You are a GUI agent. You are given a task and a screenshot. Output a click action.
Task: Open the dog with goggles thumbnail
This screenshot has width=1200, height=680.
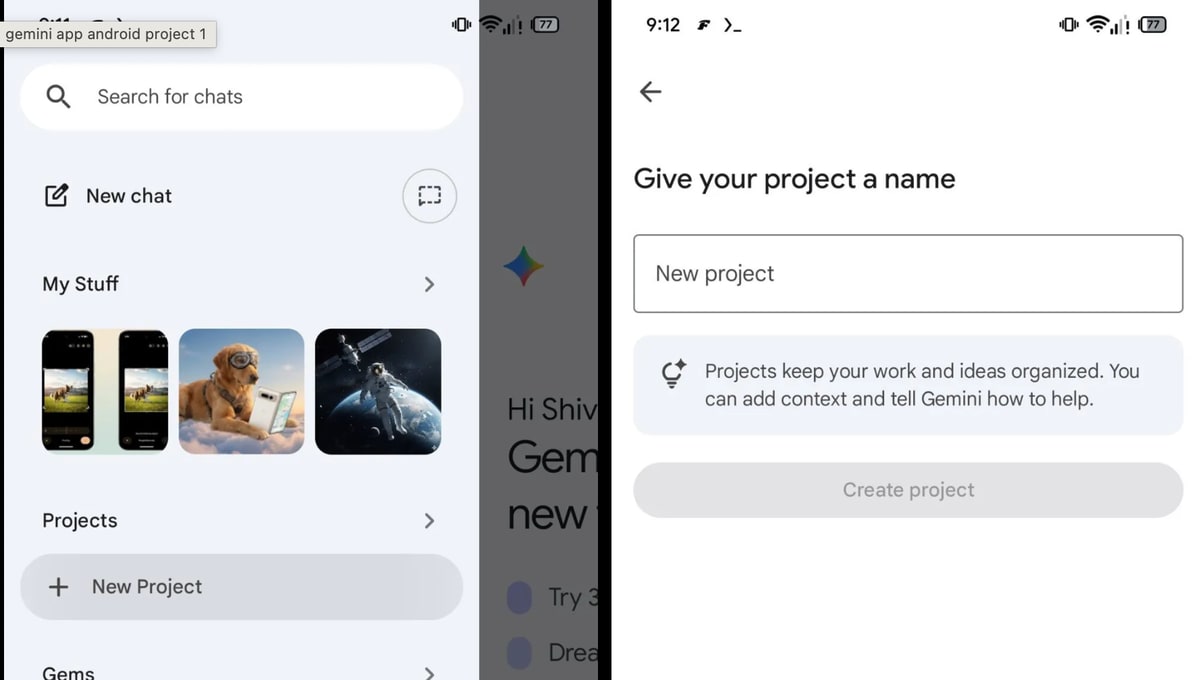tap(241, 391)
